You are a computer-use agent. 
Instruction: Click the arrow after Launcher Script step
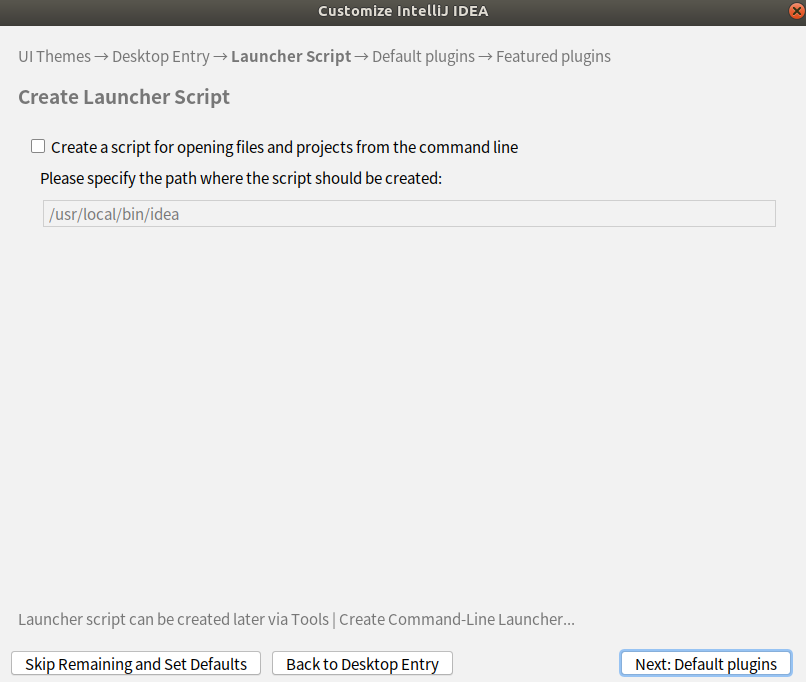point(361,57)
